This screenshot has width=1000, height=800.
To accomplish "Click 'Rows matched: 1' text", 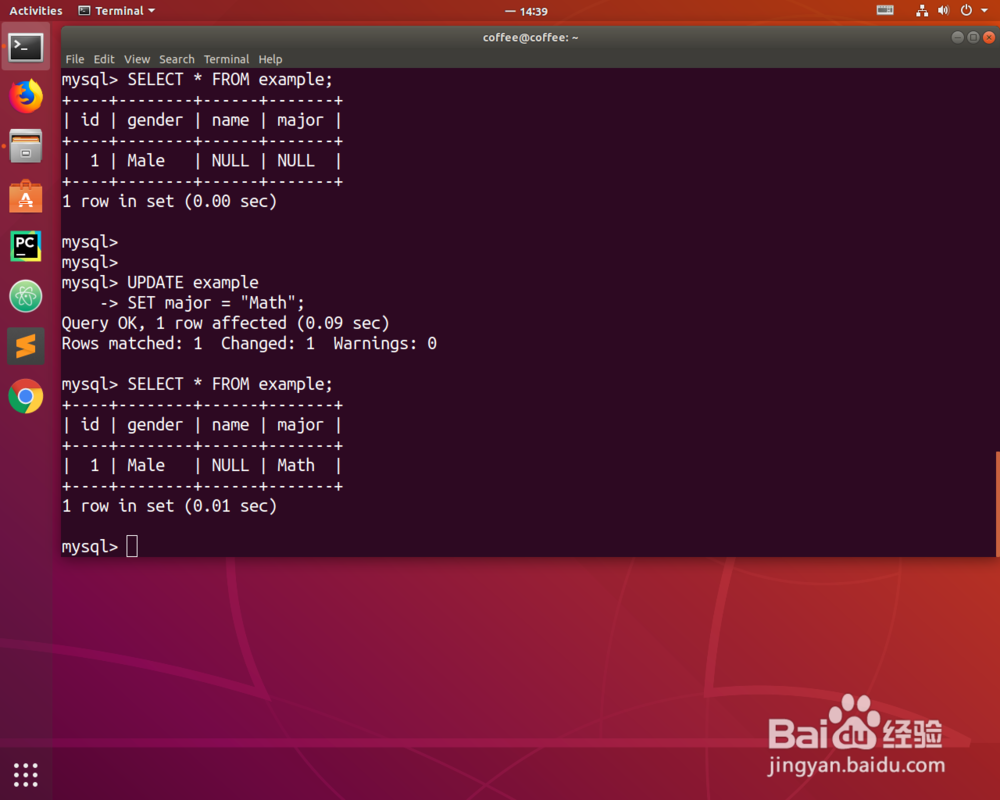I will [132, 344].
